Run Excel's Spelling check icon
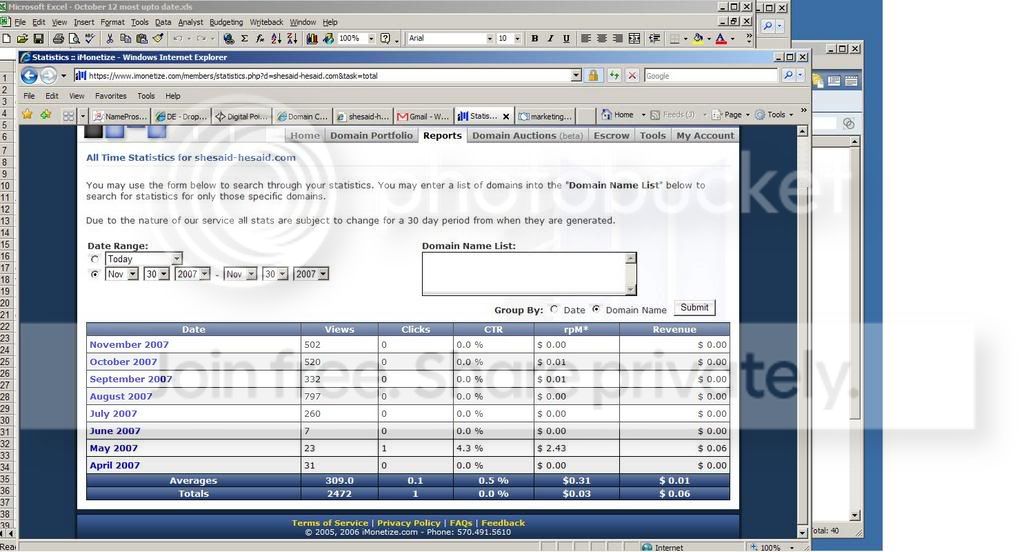Image resolution: width=1024 pixels, height=552 pixels. coord(90,39)
